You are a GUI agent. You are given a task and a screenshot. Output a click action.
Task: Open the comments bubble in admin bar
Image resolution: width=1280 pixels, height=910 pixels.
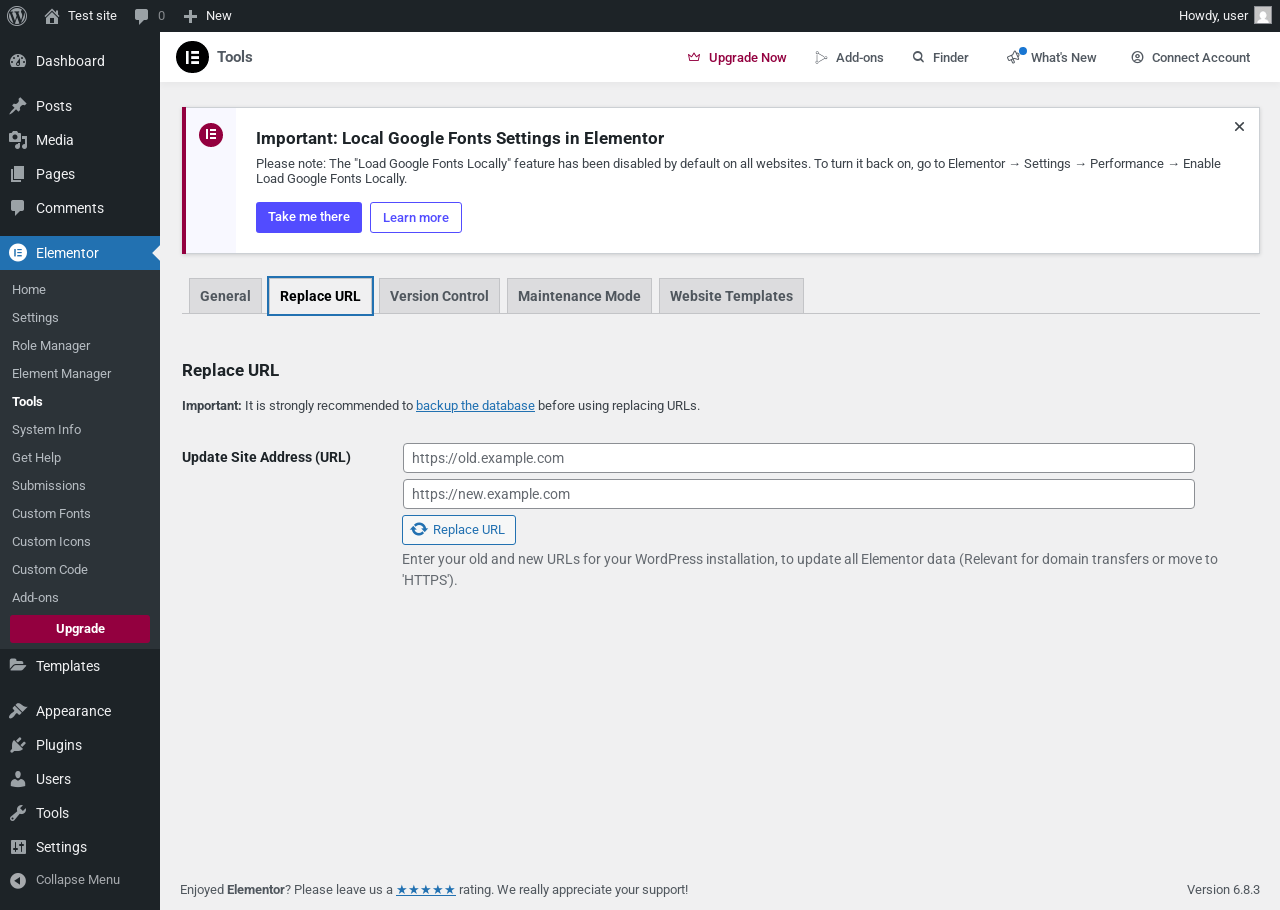[142, 16]
